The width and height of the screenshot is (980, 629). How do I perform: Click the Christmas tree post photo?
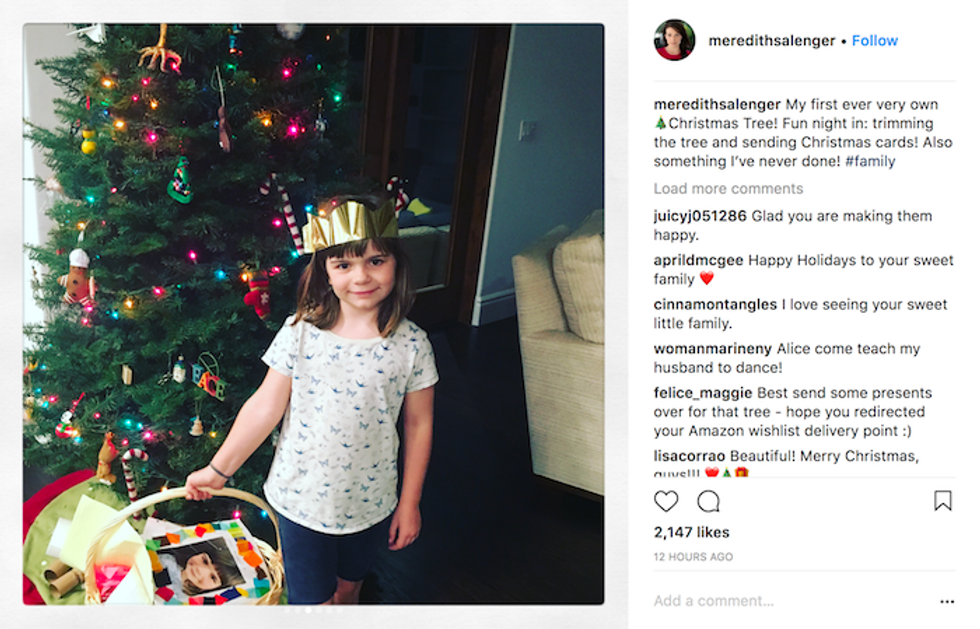point(314,314)
